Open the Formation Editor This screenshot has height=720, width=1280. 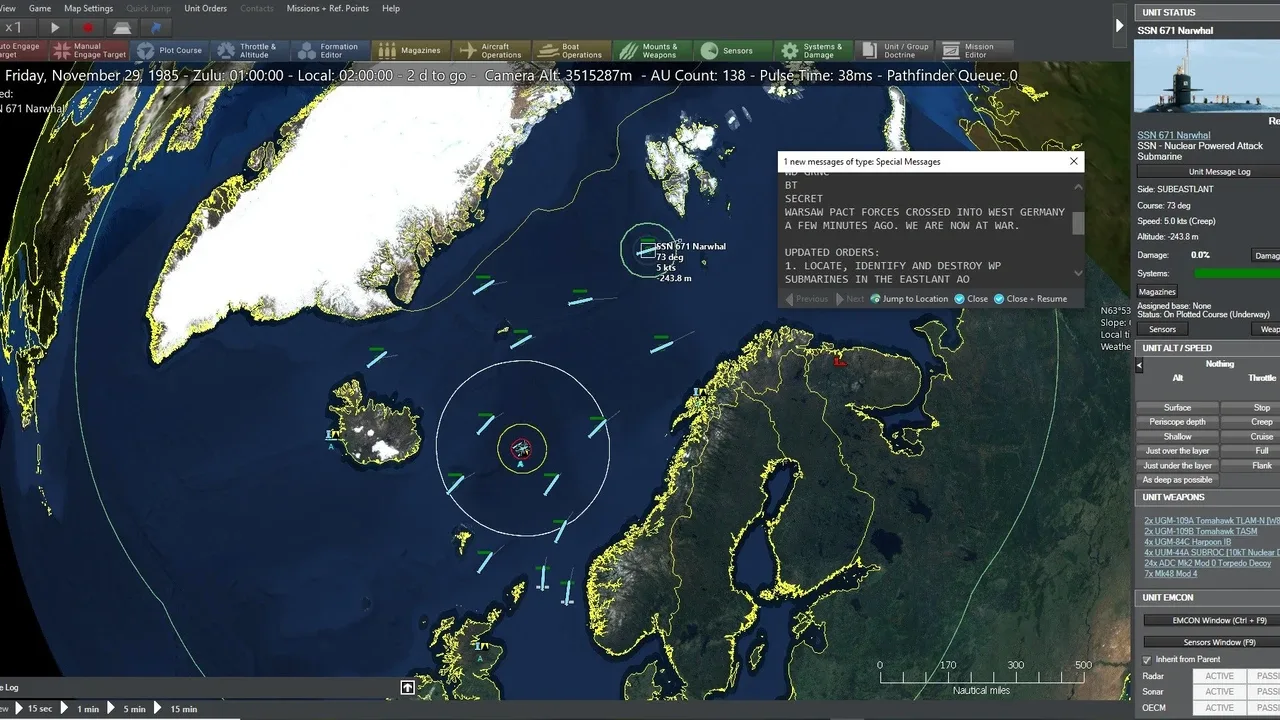(x=328, y=50)
